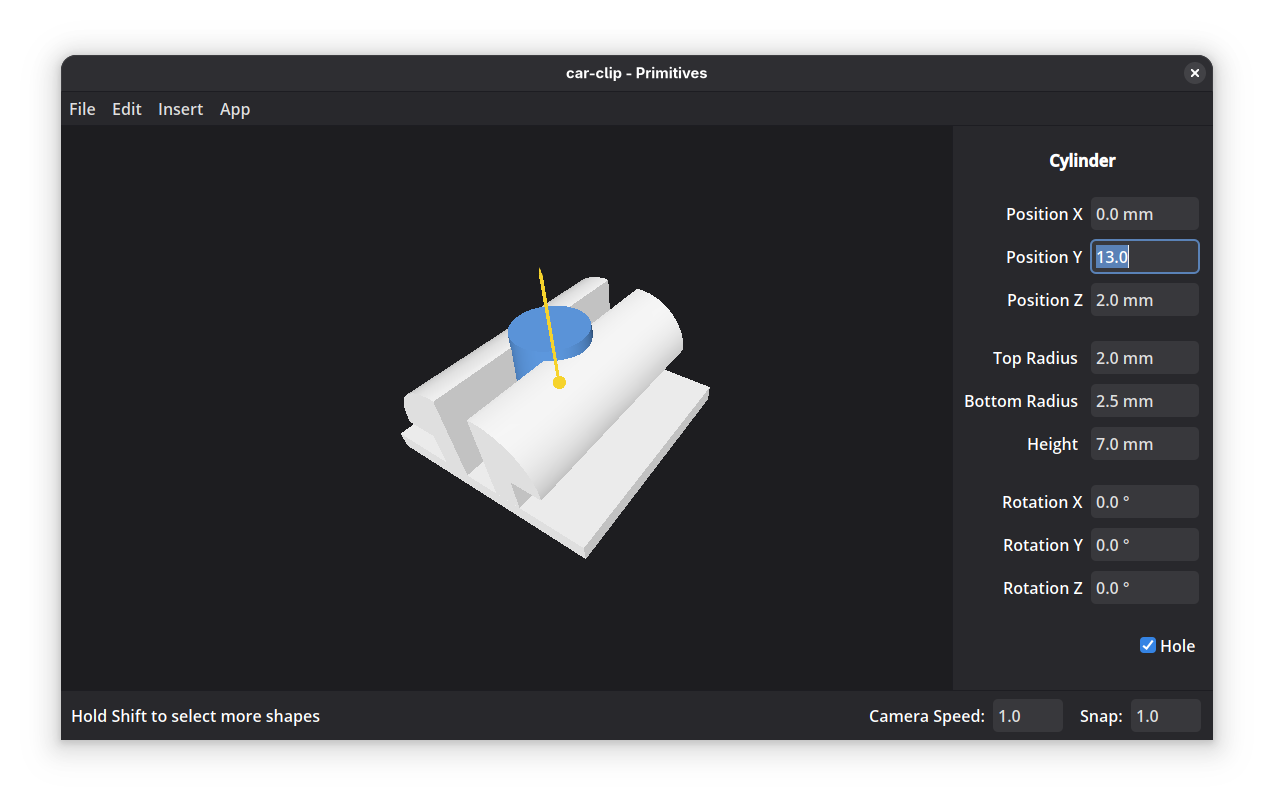
Task: Select the blue cylinder shape in viewport
Action: (x=530, y=340)
